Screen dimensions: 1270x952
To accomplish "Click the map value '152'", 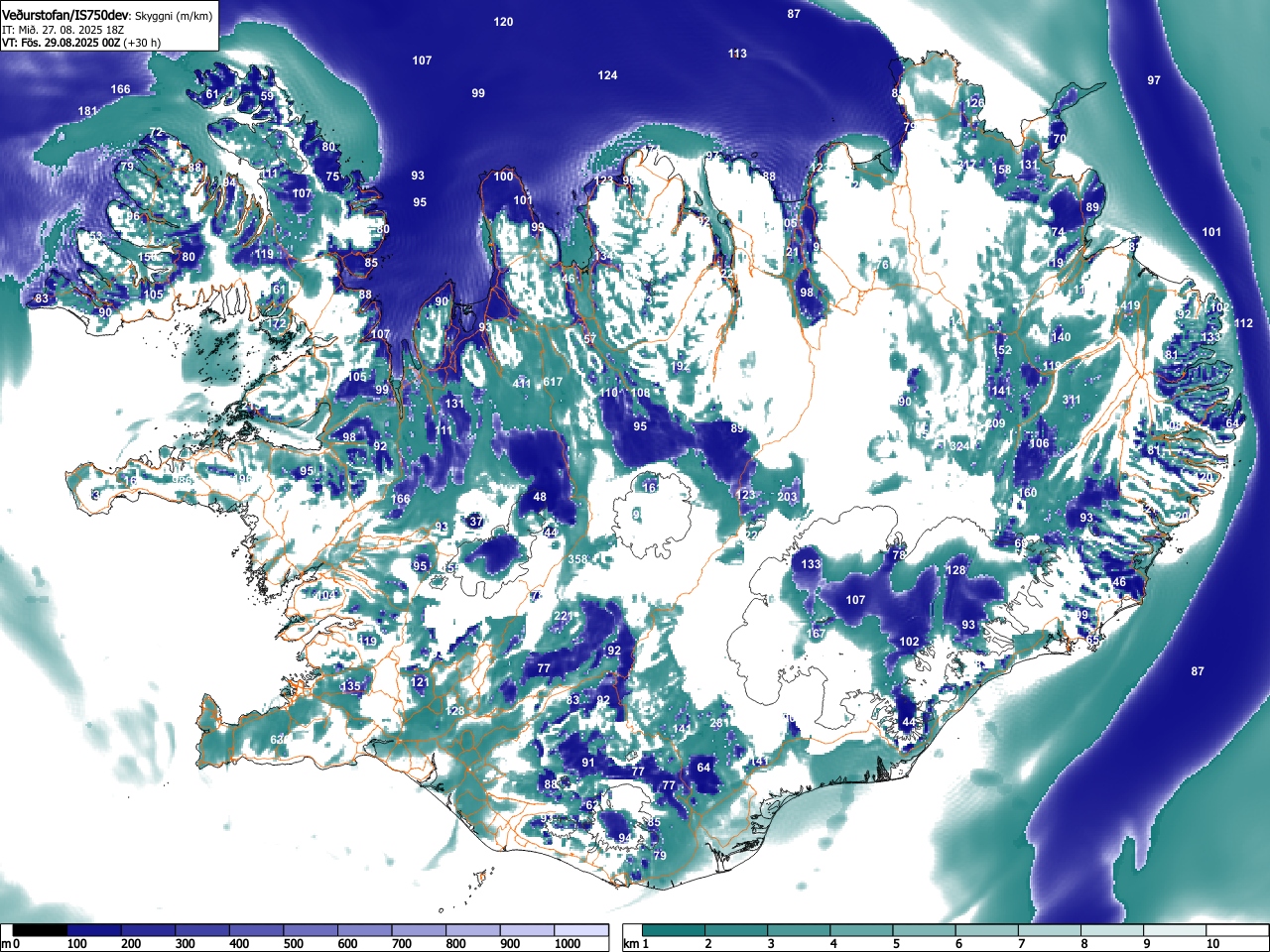I will coord(1002,351).
